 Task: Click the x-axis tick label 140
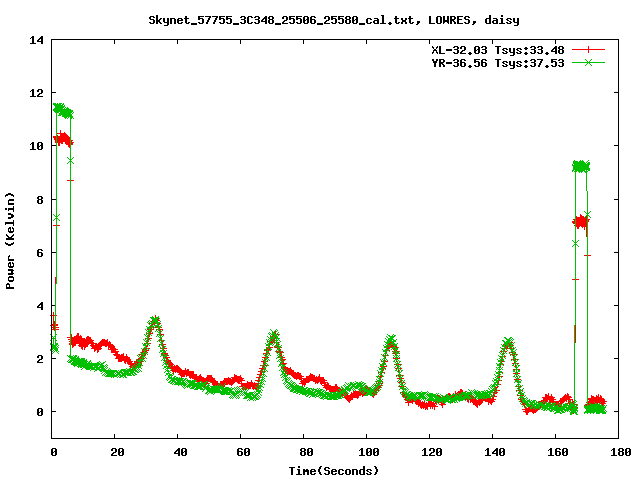495,452
